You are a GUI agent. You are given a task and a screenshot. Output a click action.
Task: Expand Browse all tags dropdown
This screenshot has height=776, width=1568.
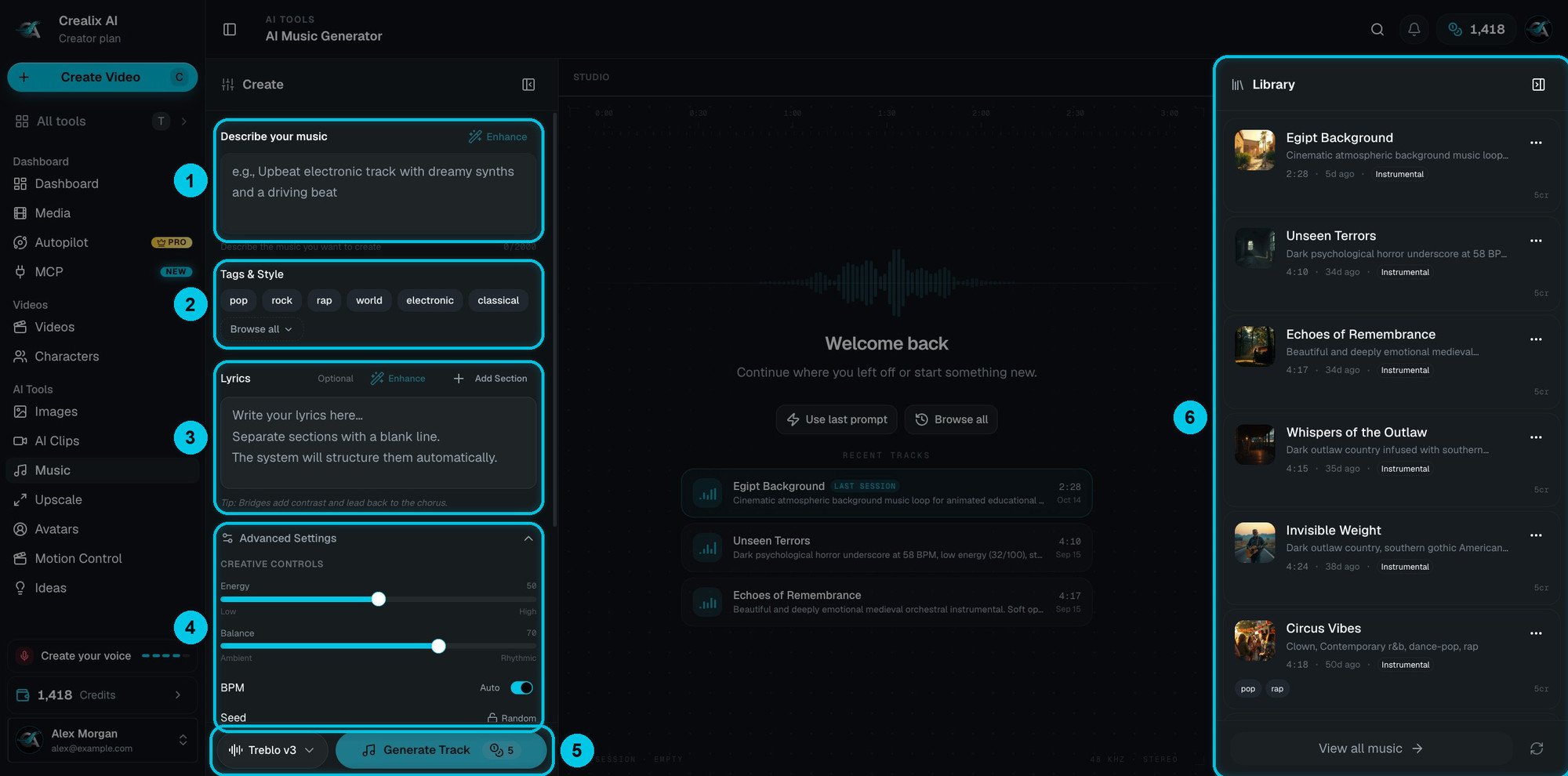[261, 329]
